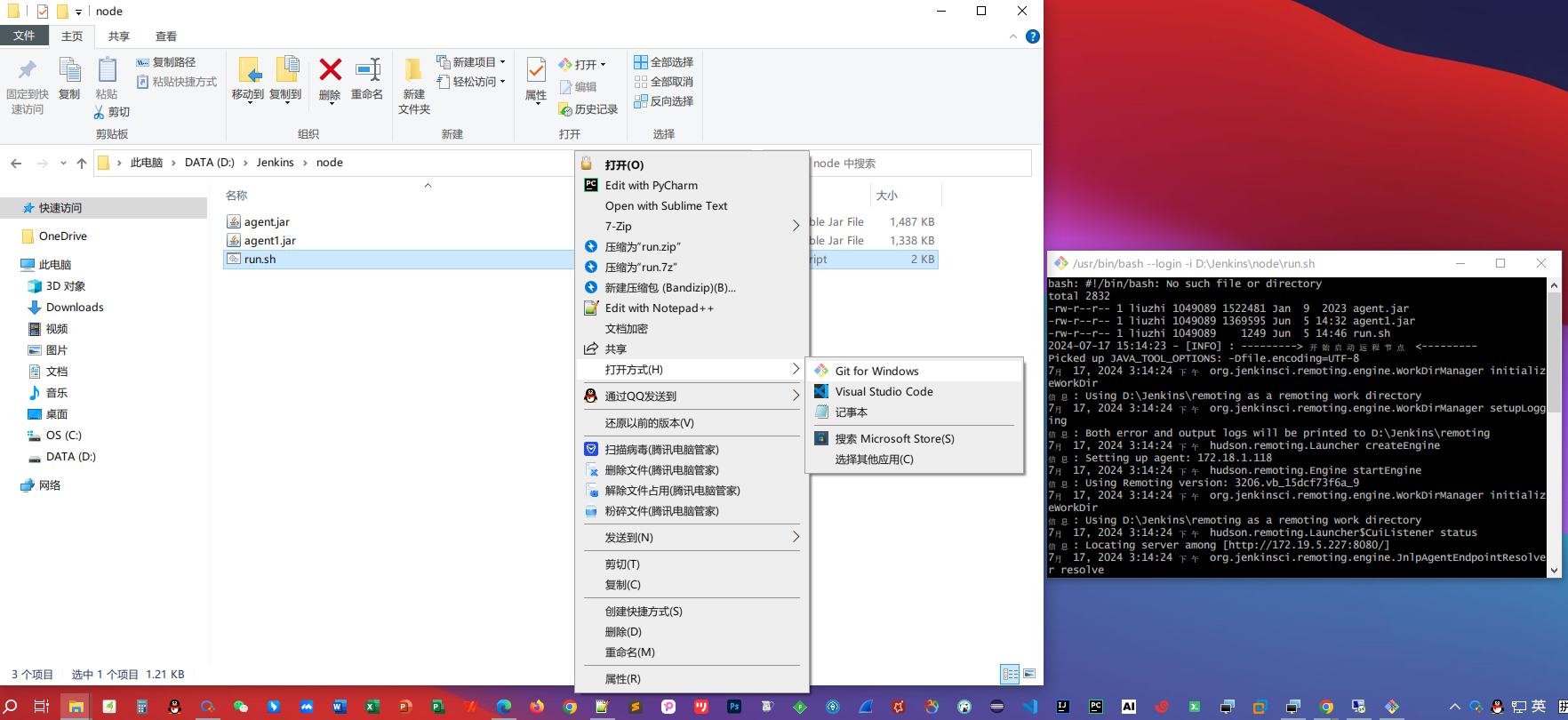Choose Edit with PyCharm in the context menu
This screenshot has height=720, width=1568.
tap(692, 186)
